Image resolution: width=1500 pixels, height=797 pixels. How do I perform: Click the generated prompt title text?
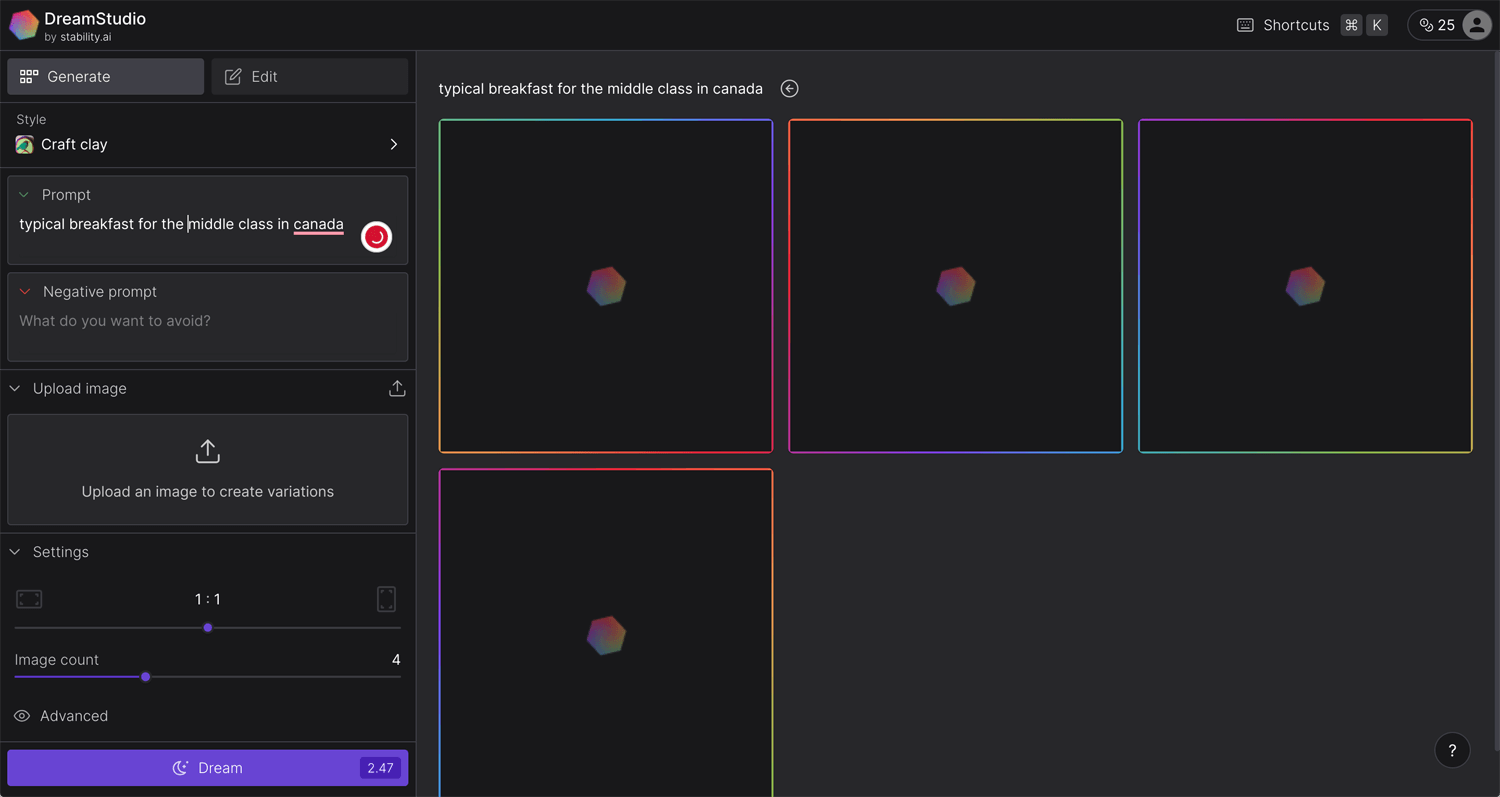pos(601,89)
